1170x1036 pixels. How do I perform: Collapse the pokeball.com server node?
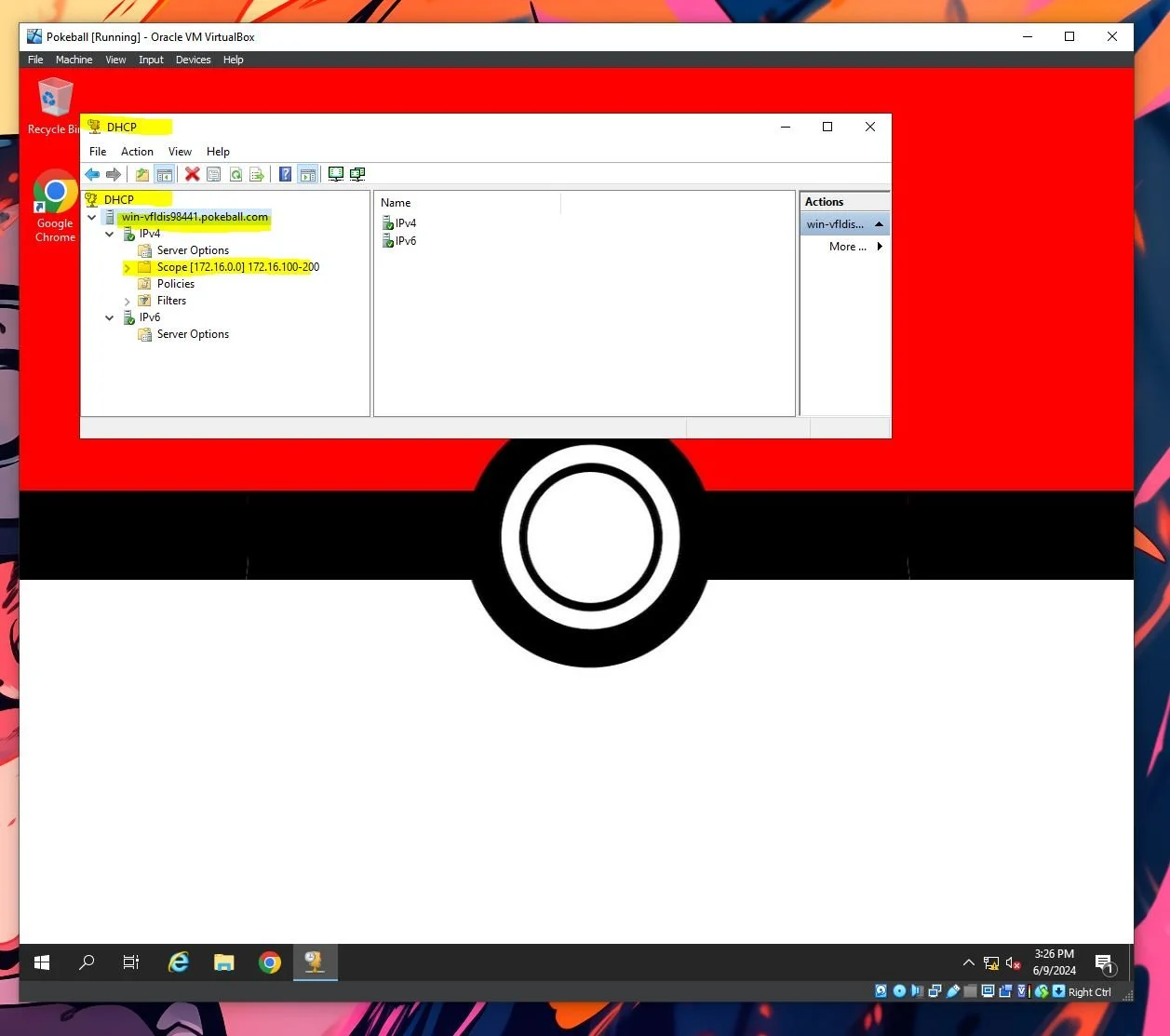(x=91, y=217)
